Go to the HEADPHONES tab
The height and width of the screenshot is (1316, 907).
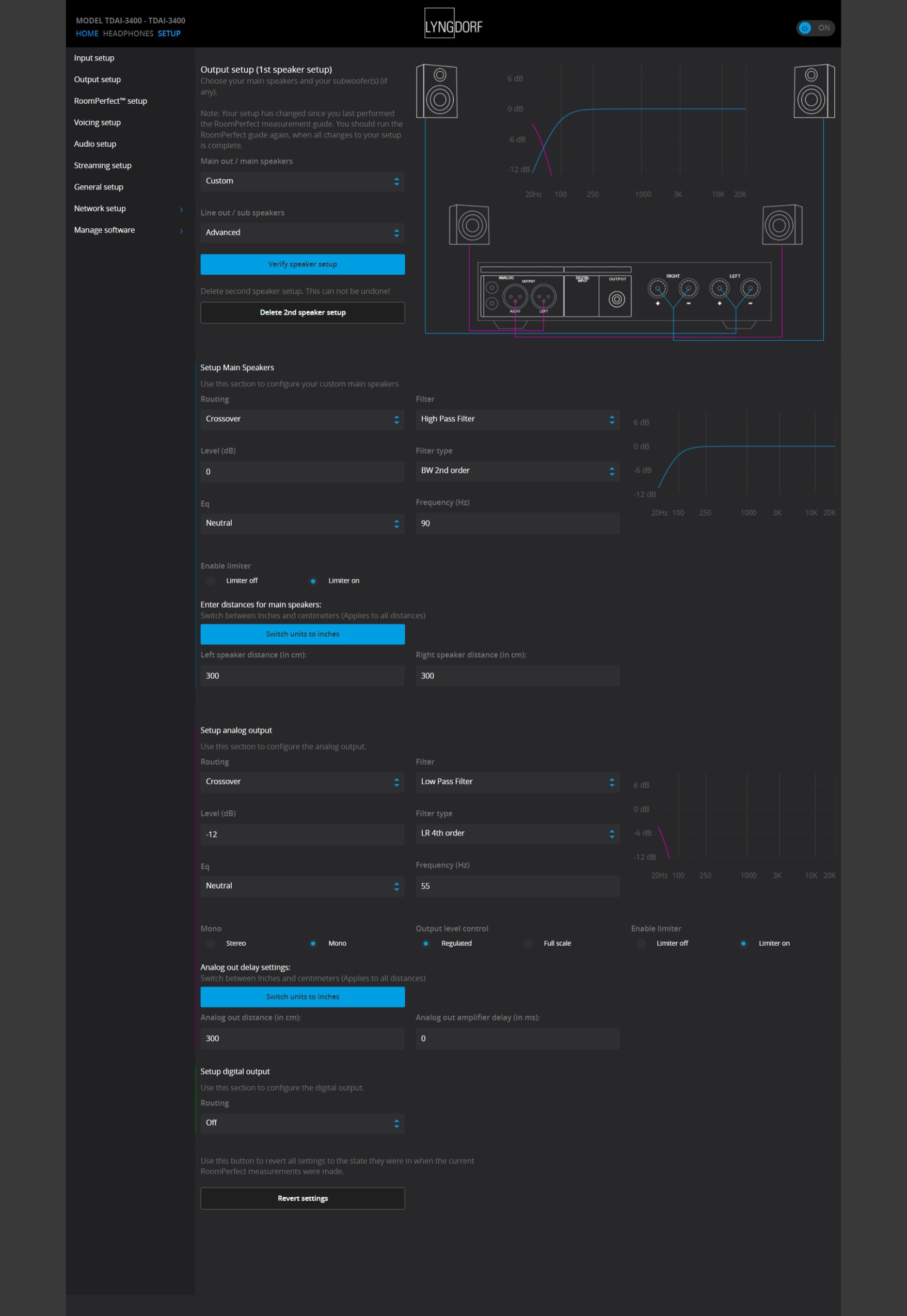128,34
